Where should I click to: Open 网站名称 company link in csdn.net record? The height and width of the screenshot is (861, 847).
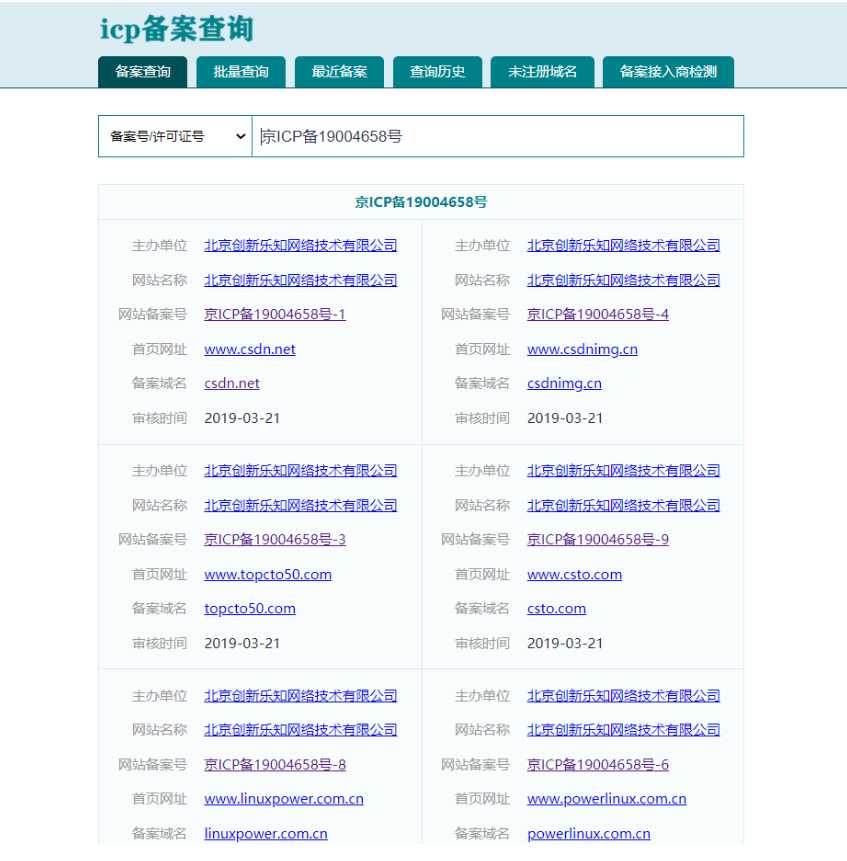click(301, 280)
